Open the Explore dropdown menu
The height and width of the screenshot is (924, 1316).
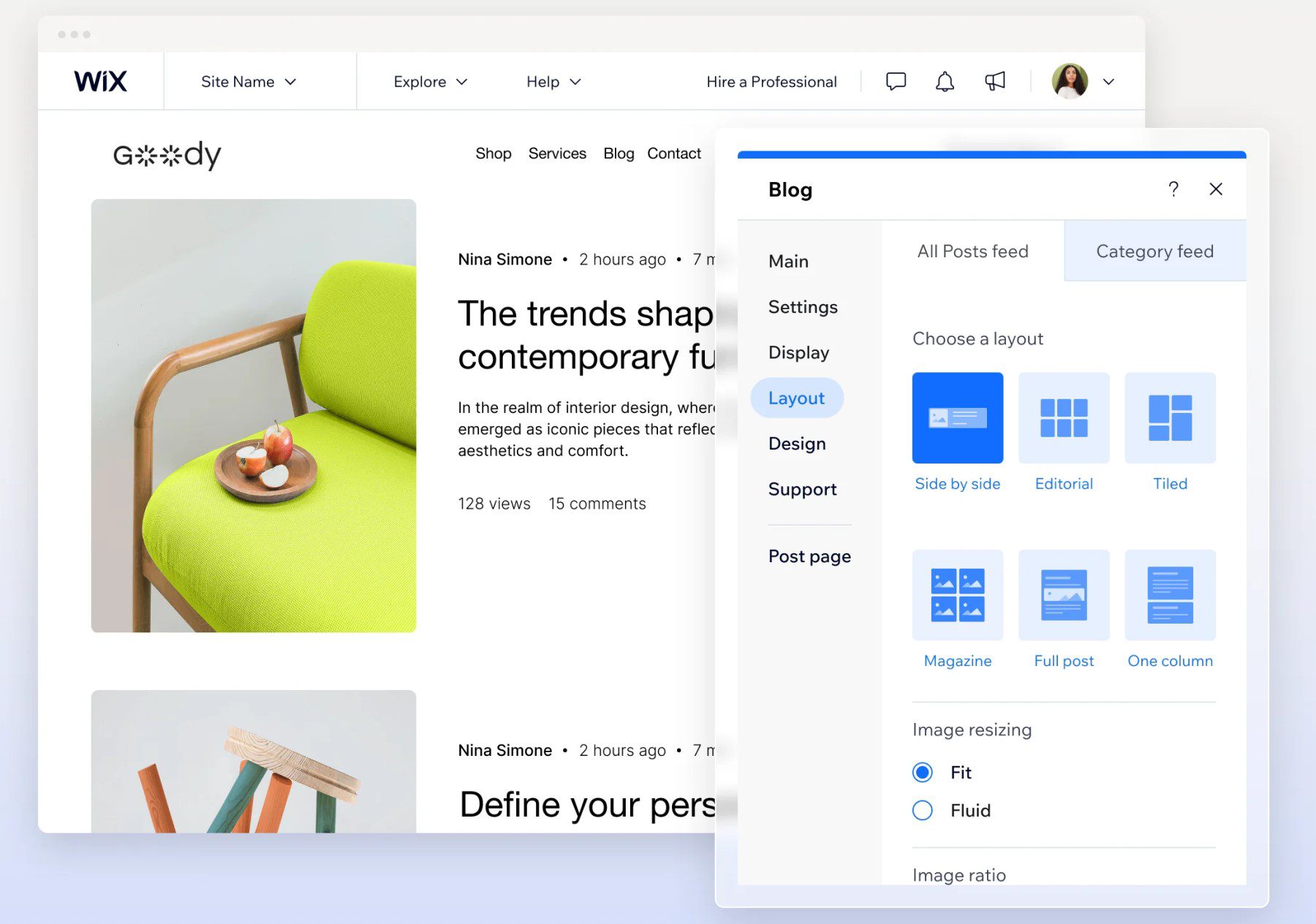click(x=429, y=81)
